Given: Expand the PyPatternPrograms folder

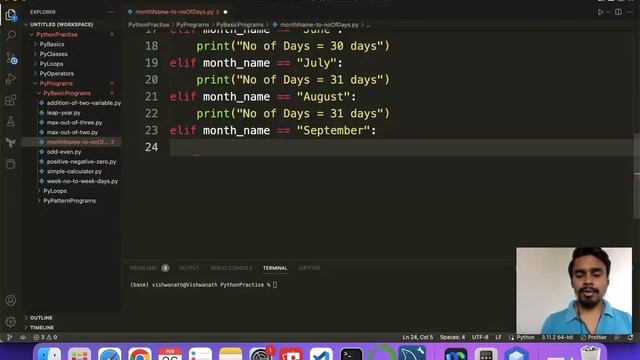Looking at the screenshot, I should (x=69, y=201).
